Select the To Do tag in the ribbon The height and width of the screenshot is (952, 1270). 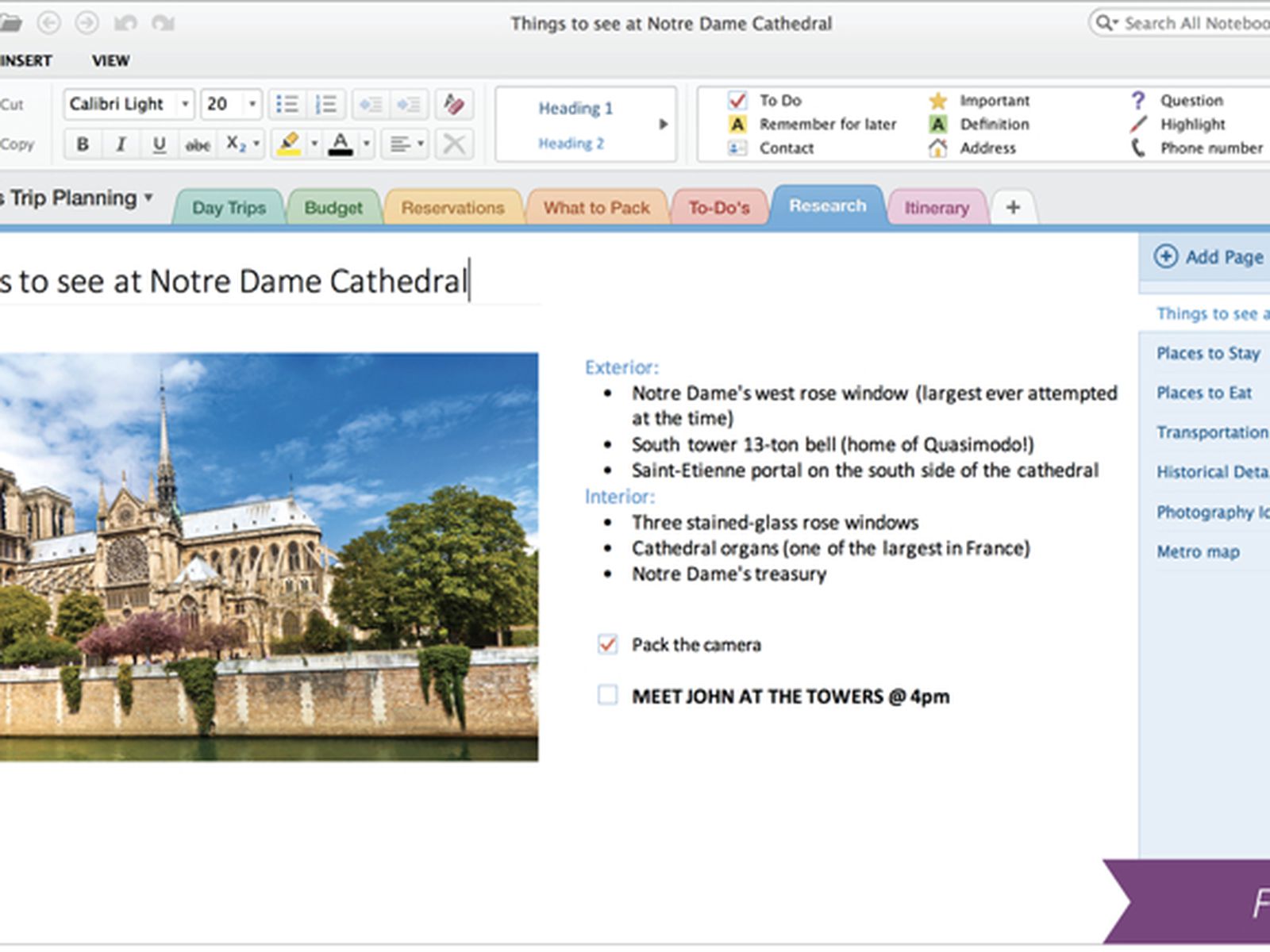(x=764, y=101)
